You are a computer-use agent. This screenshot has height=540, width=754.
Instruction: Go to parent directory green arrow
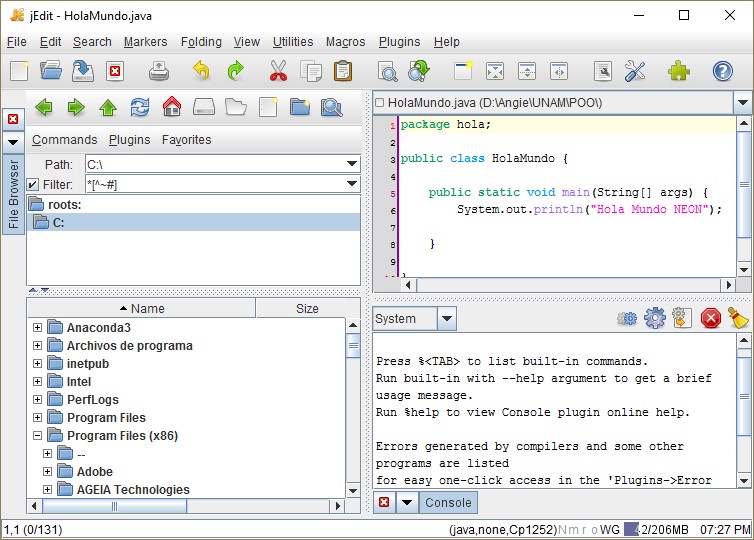click(x=108, y=107)
